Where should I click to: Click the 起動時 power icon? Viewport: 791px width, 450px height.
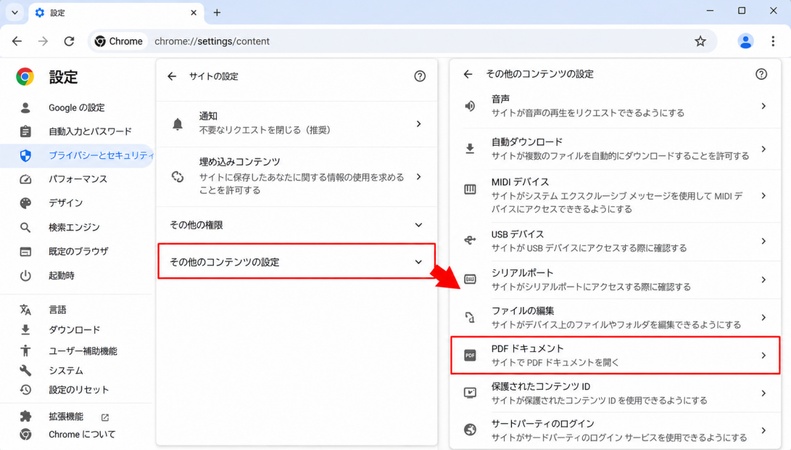(x=25, y=275)
